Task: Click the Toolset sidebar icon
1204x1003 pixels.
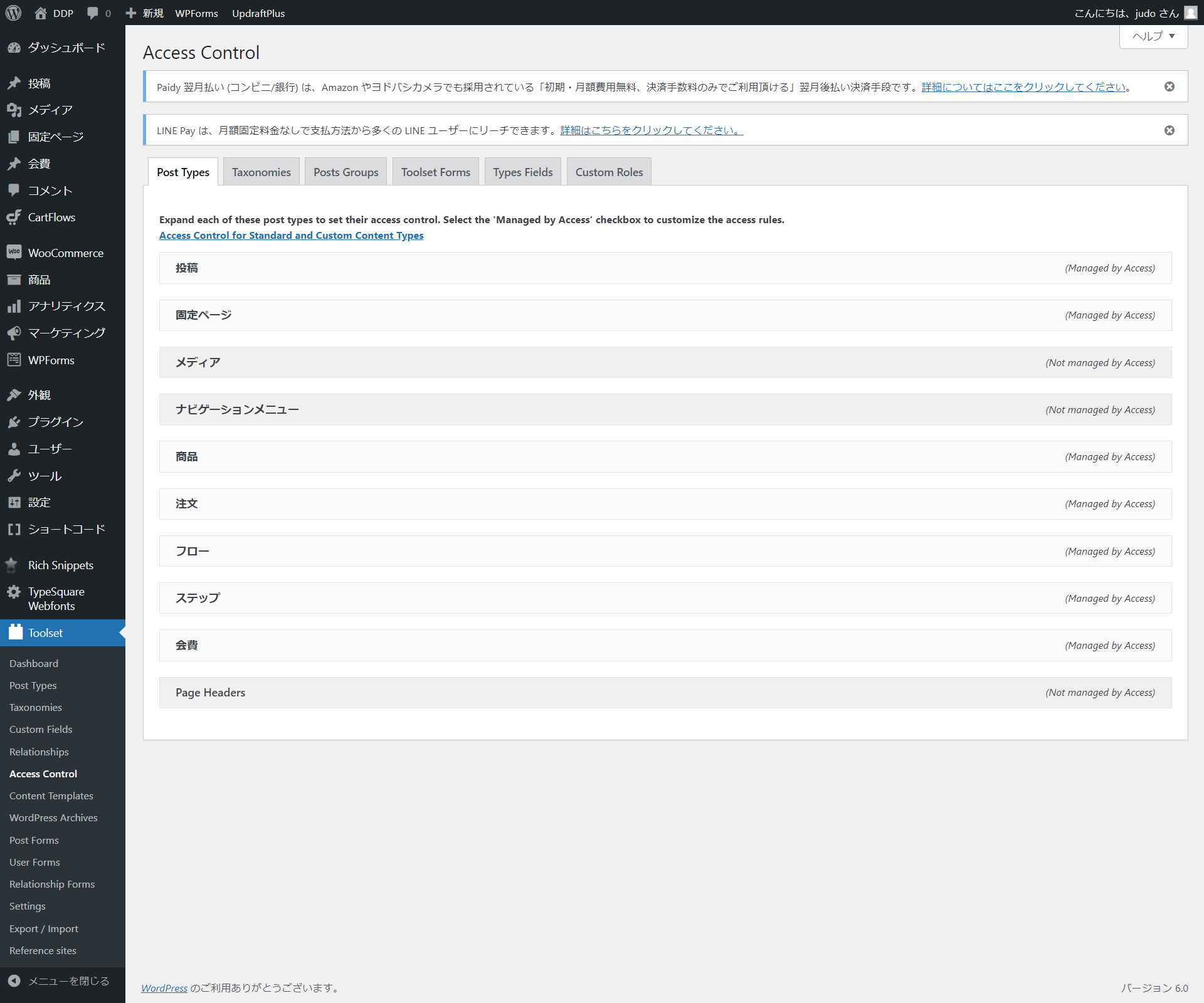Action: [x=15, y=632]
